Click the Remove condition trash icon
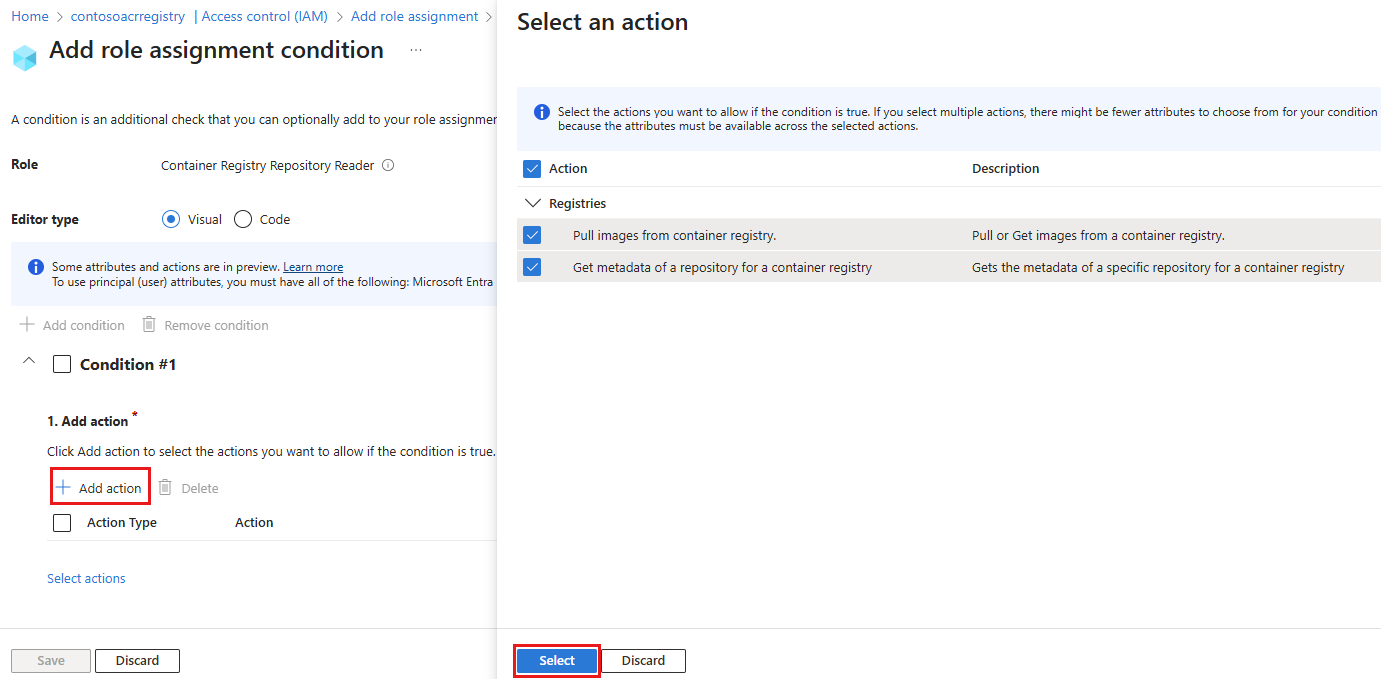Image resolution: width=1381 pixels, height=679 pixels. 149,325
